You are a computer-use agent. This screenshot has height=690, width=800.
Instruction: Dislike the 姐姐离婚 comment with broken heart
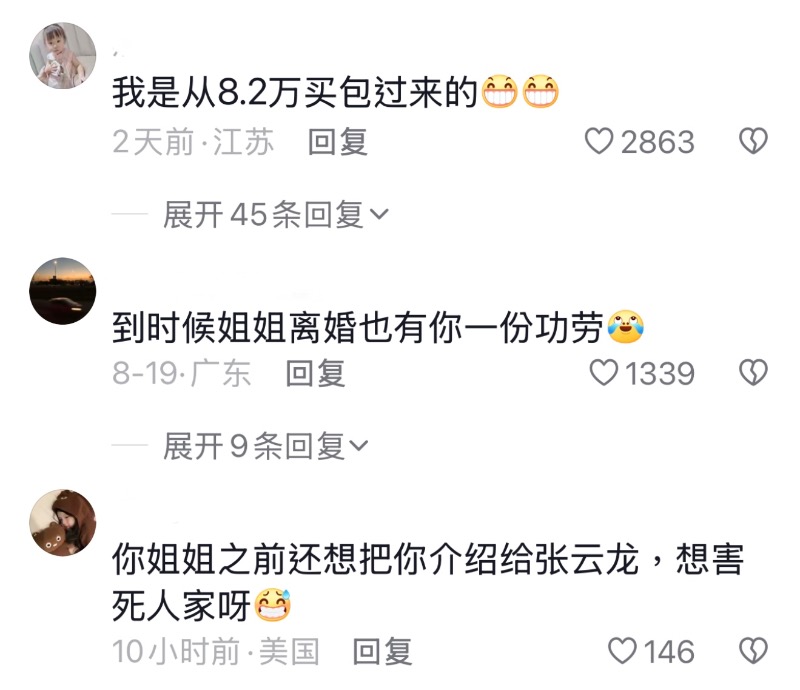point(754,372)
